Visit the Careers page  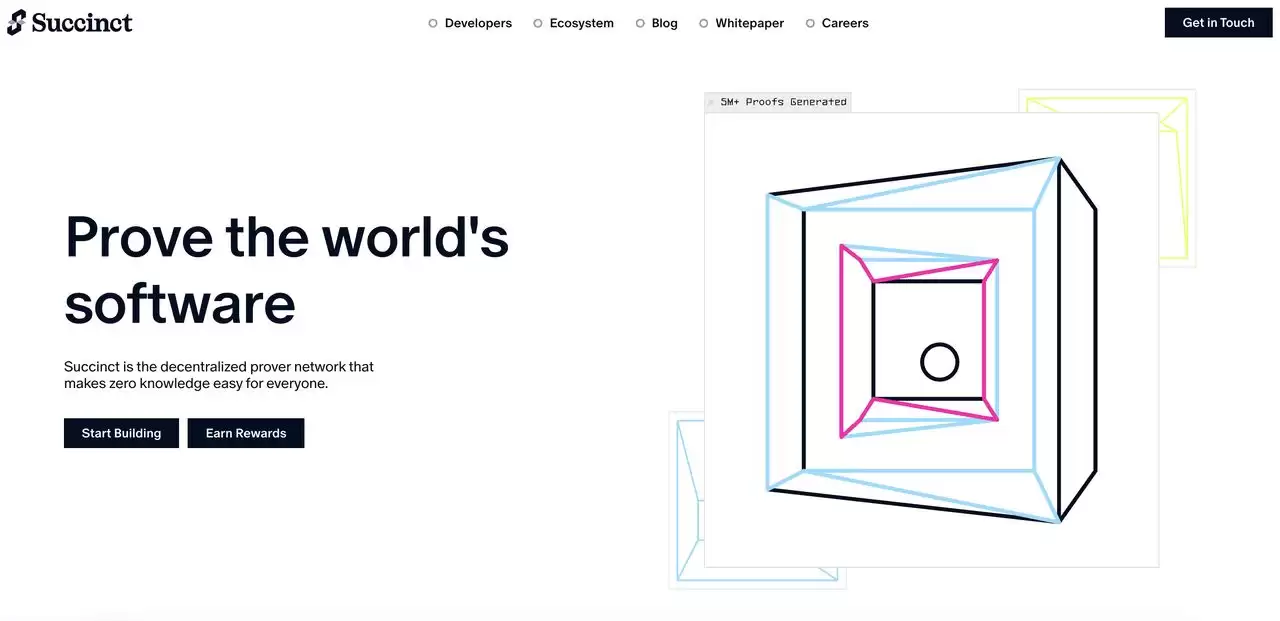click(845, 23)
